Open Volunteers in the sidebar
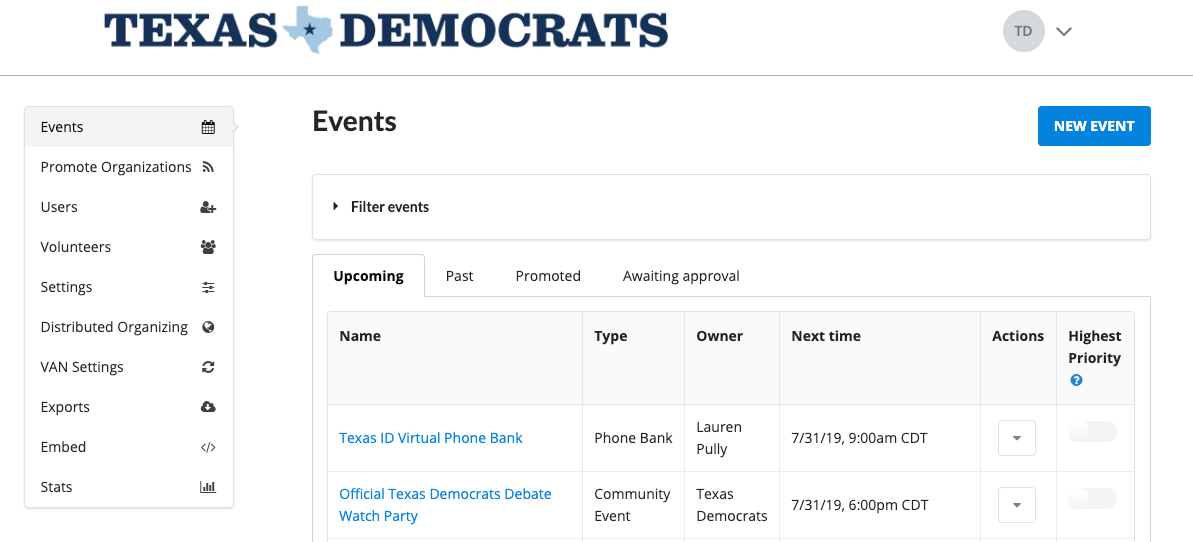The image size is (1193, 542). pos(129,247)
